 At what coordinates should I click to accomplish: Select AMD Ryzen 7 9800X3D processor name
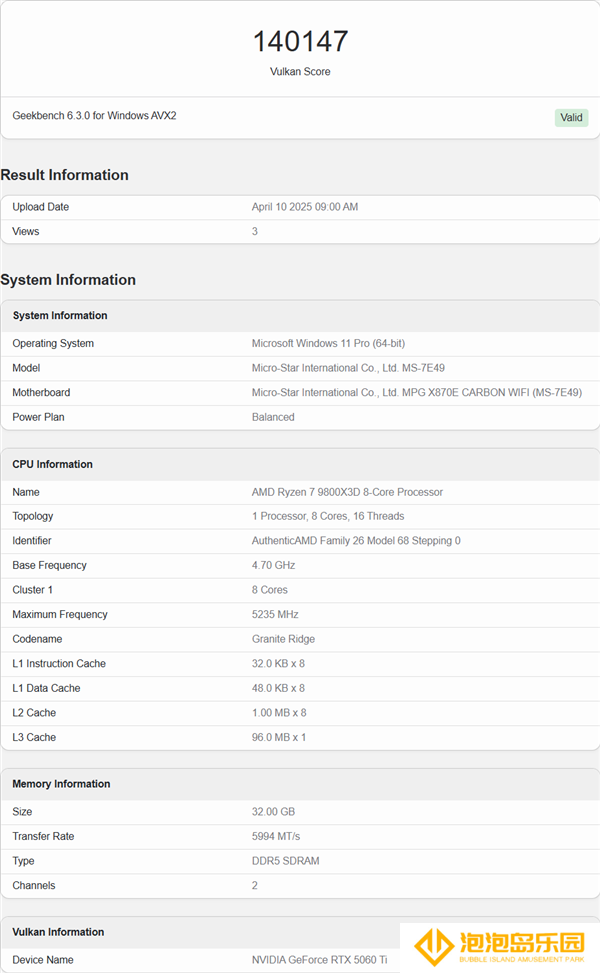pos(347,492)
